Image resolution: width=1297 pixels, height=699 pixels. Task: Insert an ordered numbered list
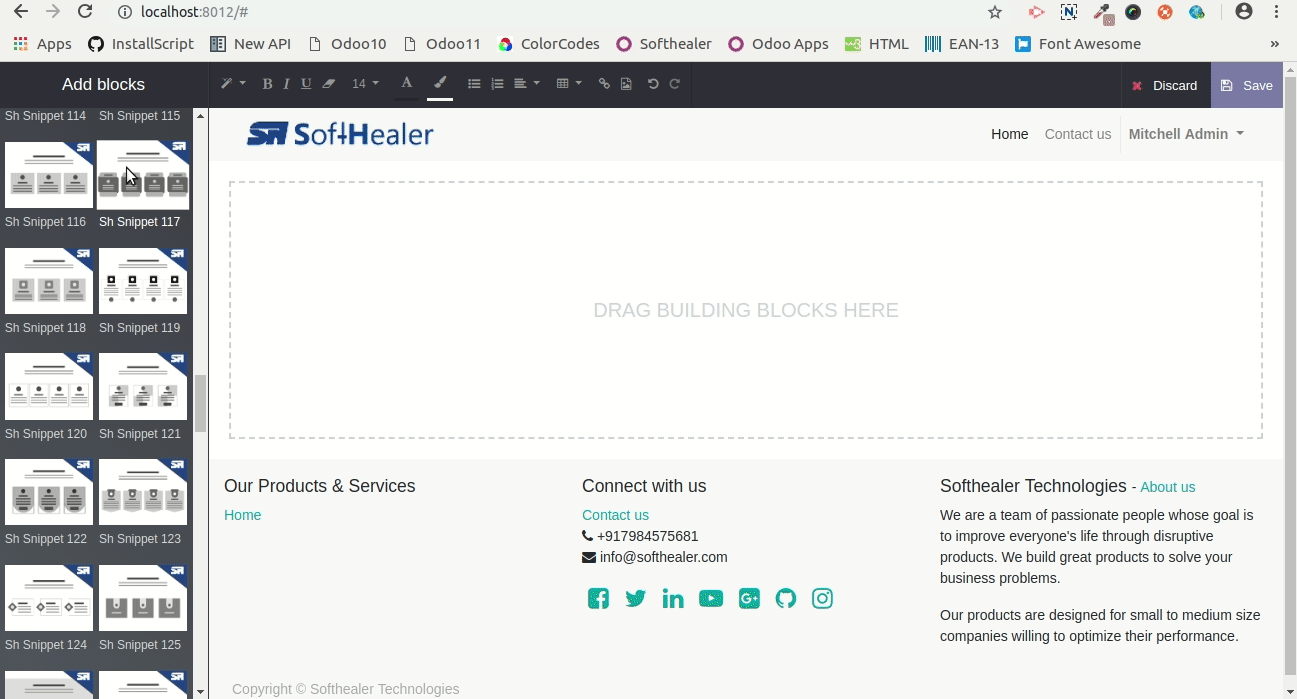pyautogui.click(x=497, y=84)
